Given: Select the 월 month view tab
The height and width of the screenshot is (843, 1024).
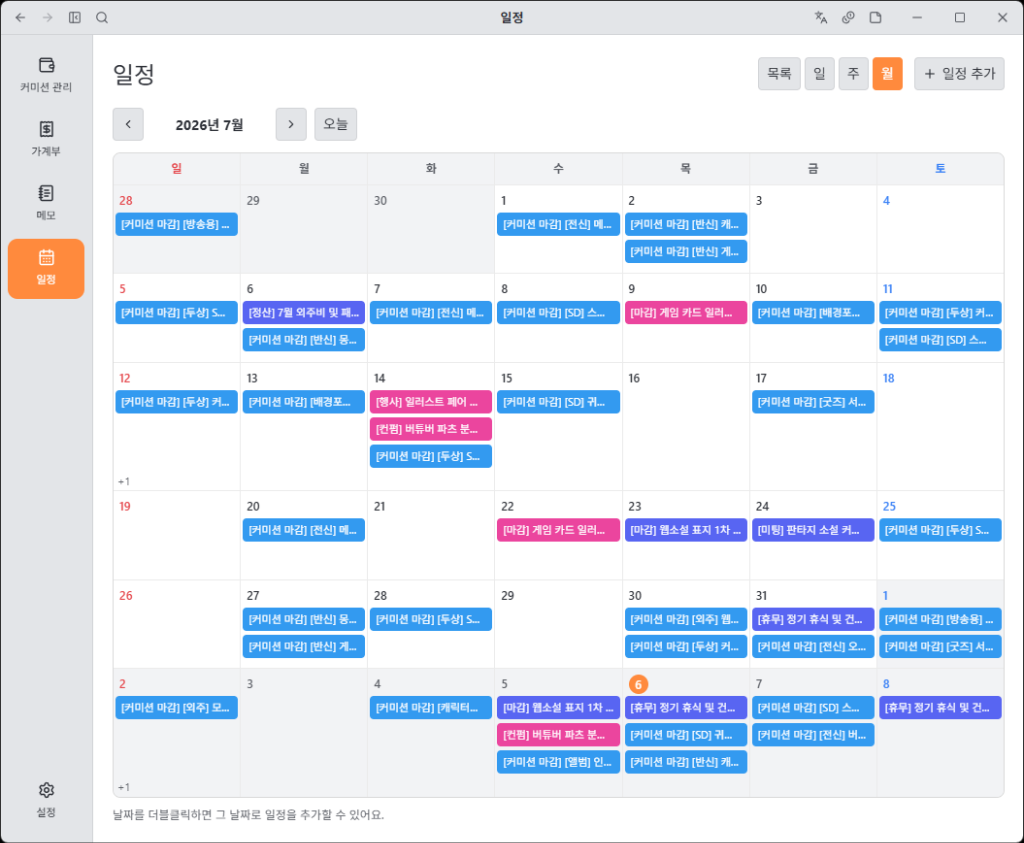Looking at the screenshot, I should pyautogui.click(x=888, y=74).
